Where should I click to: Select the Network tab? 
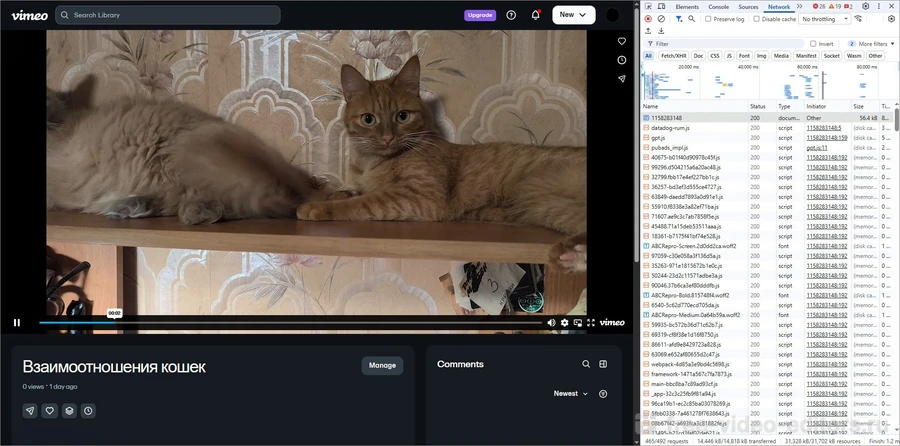coord(779,7)
